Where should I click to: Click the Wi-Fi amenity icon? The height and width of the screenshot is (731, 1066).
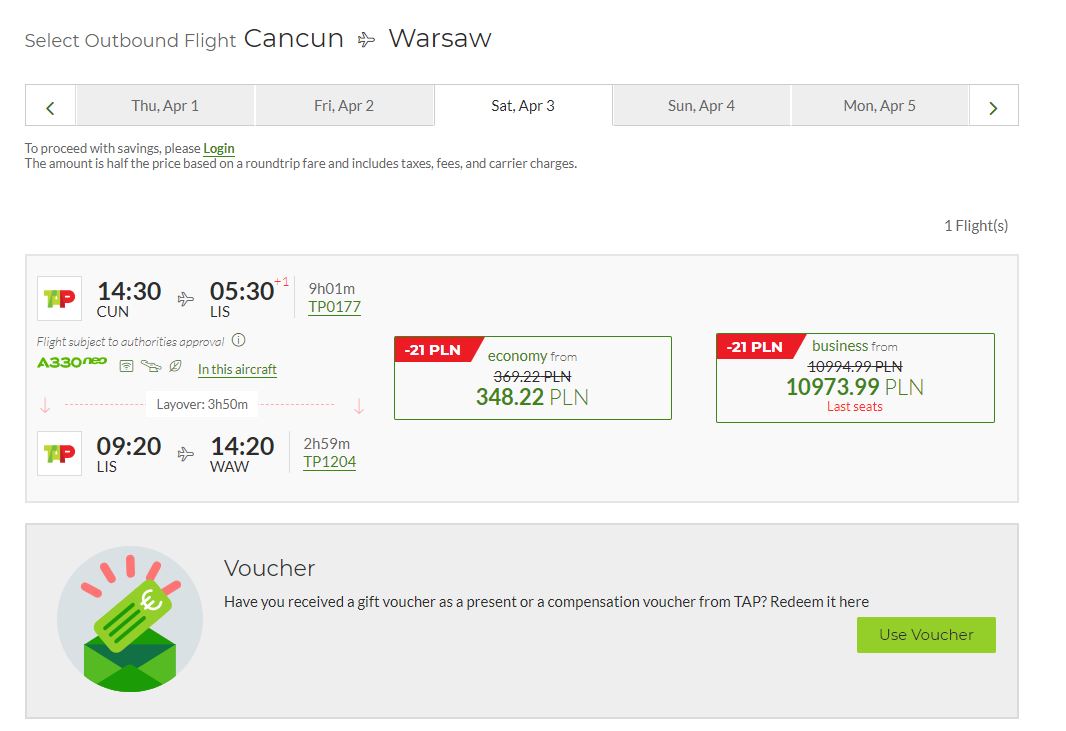pos(126,367)
